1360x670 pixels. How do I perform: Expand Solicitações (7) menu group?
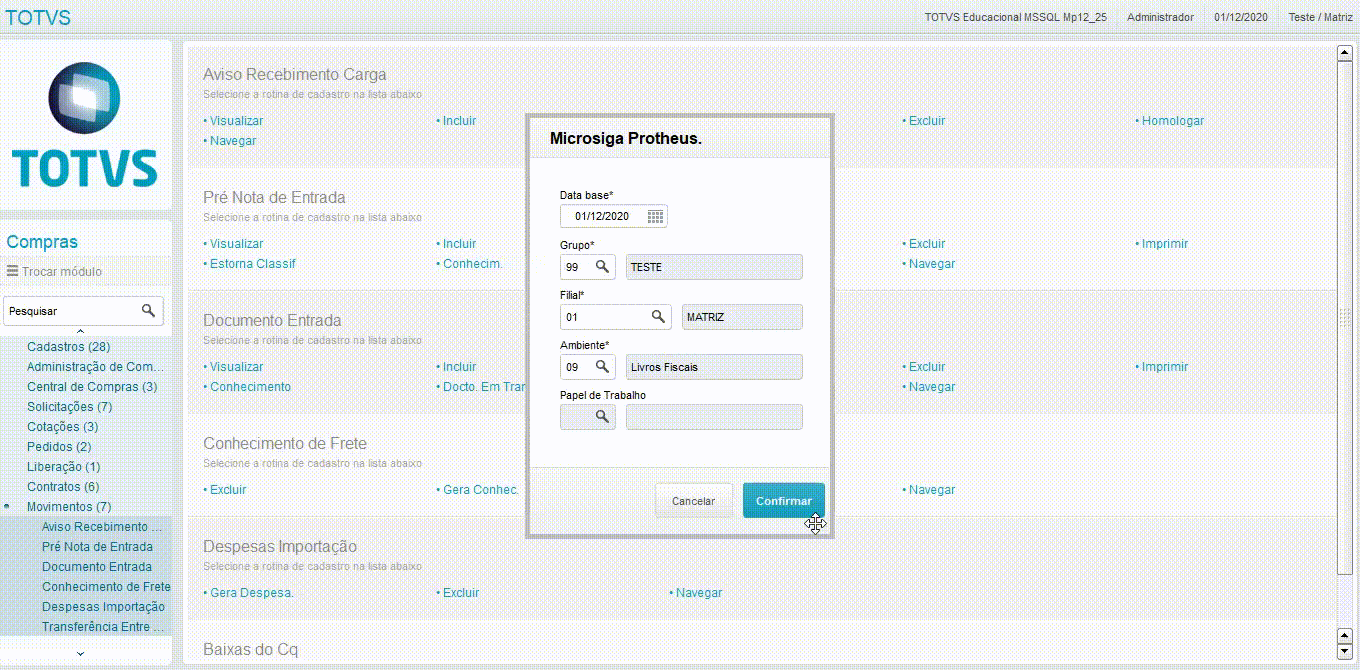70,407
